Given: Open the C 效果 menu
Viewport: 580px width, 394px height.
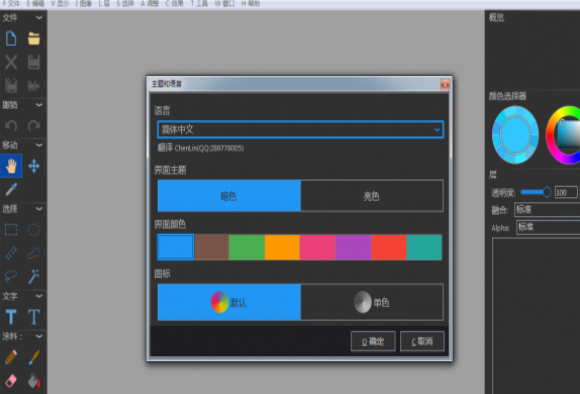Looking at the screenshot, I should pos(174,3).
